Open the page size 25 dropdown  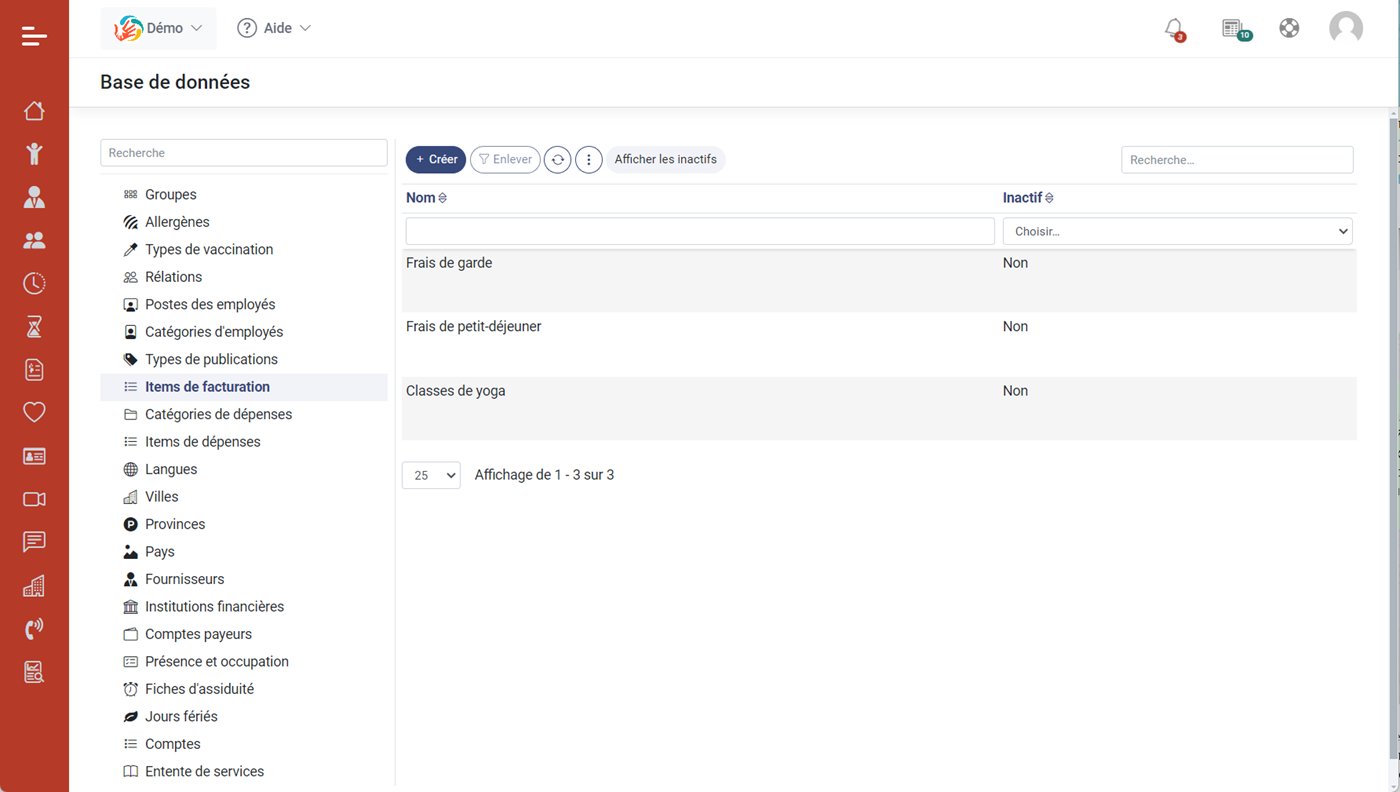tap(431, 475)
